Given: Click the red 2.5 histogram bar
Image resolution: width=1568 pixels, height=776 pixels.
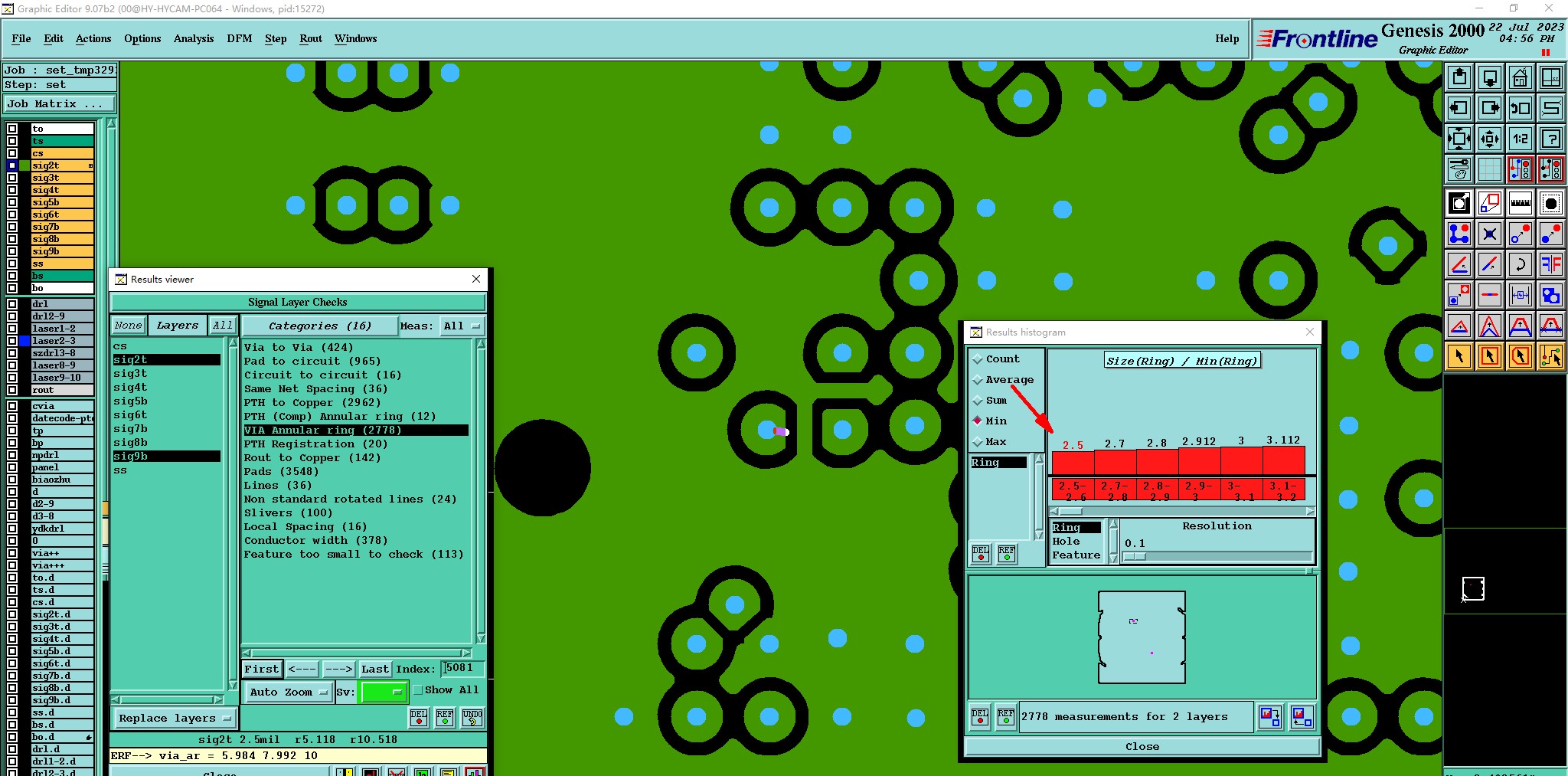Looking at the screenshot, I should coord(1073,463).
